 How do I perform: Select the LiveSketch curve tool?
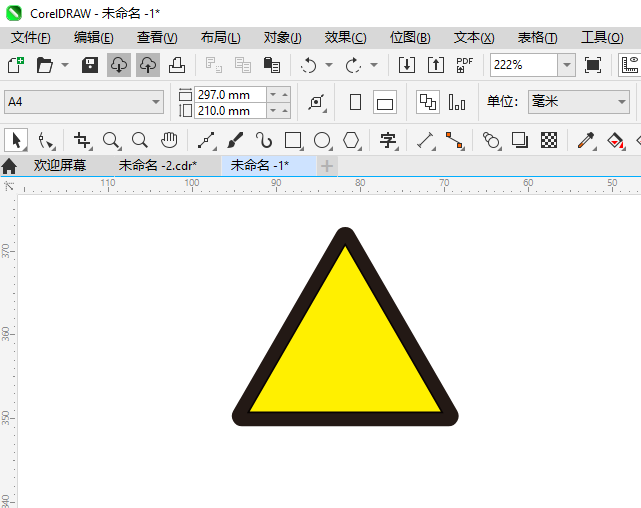coord(264,141)
